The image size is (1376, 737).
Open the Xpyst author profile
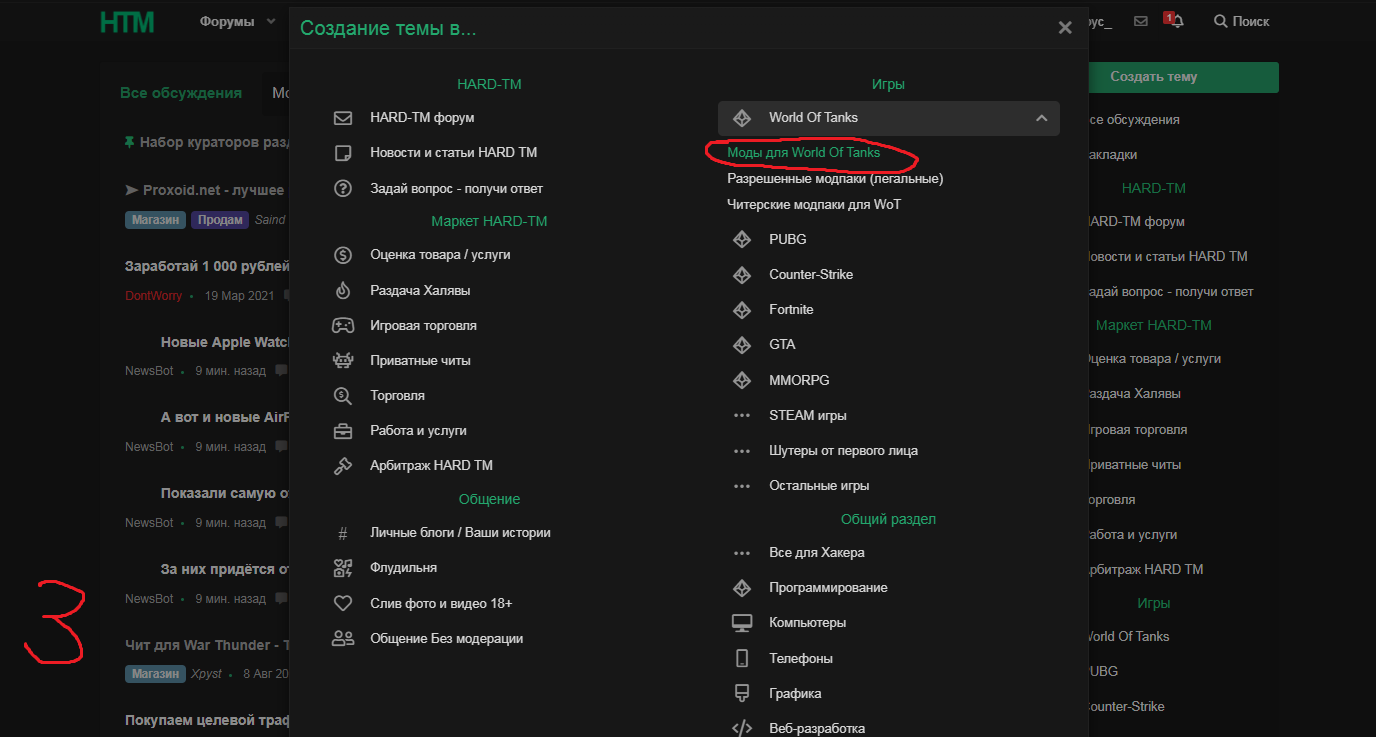pos(206,674)
